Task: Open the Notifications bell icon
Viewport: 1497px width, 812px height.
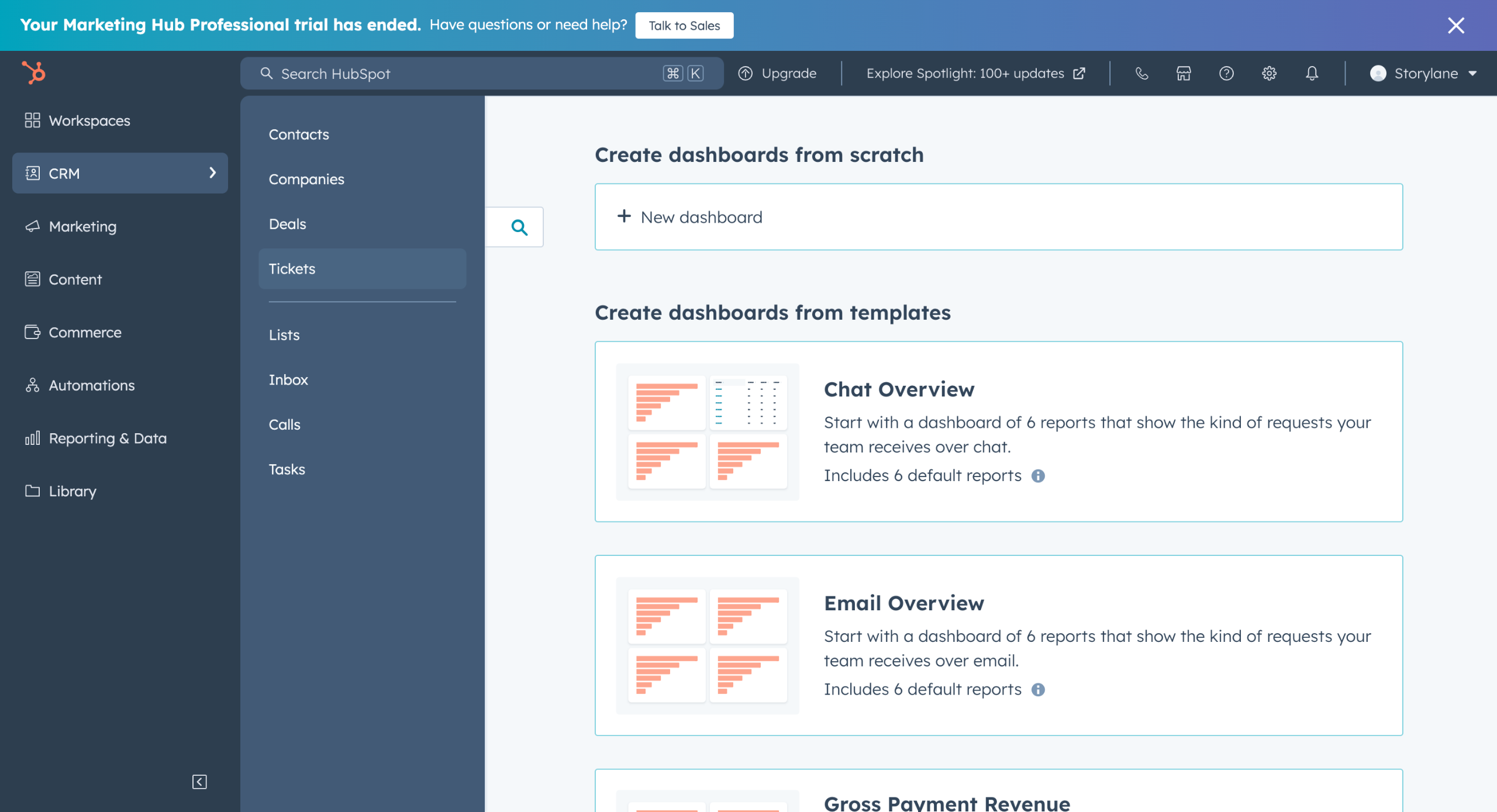Action: [1312, 74]
